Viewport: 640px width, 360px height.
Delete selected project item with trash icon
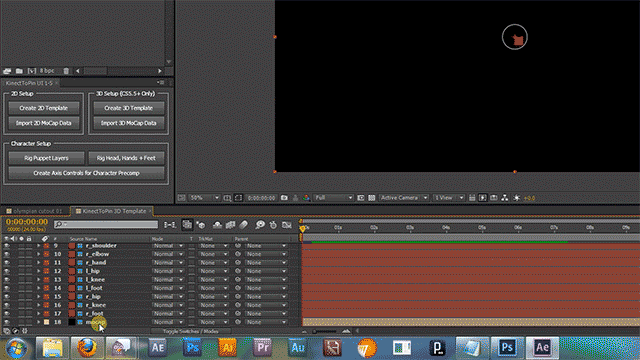pos(66,71)
